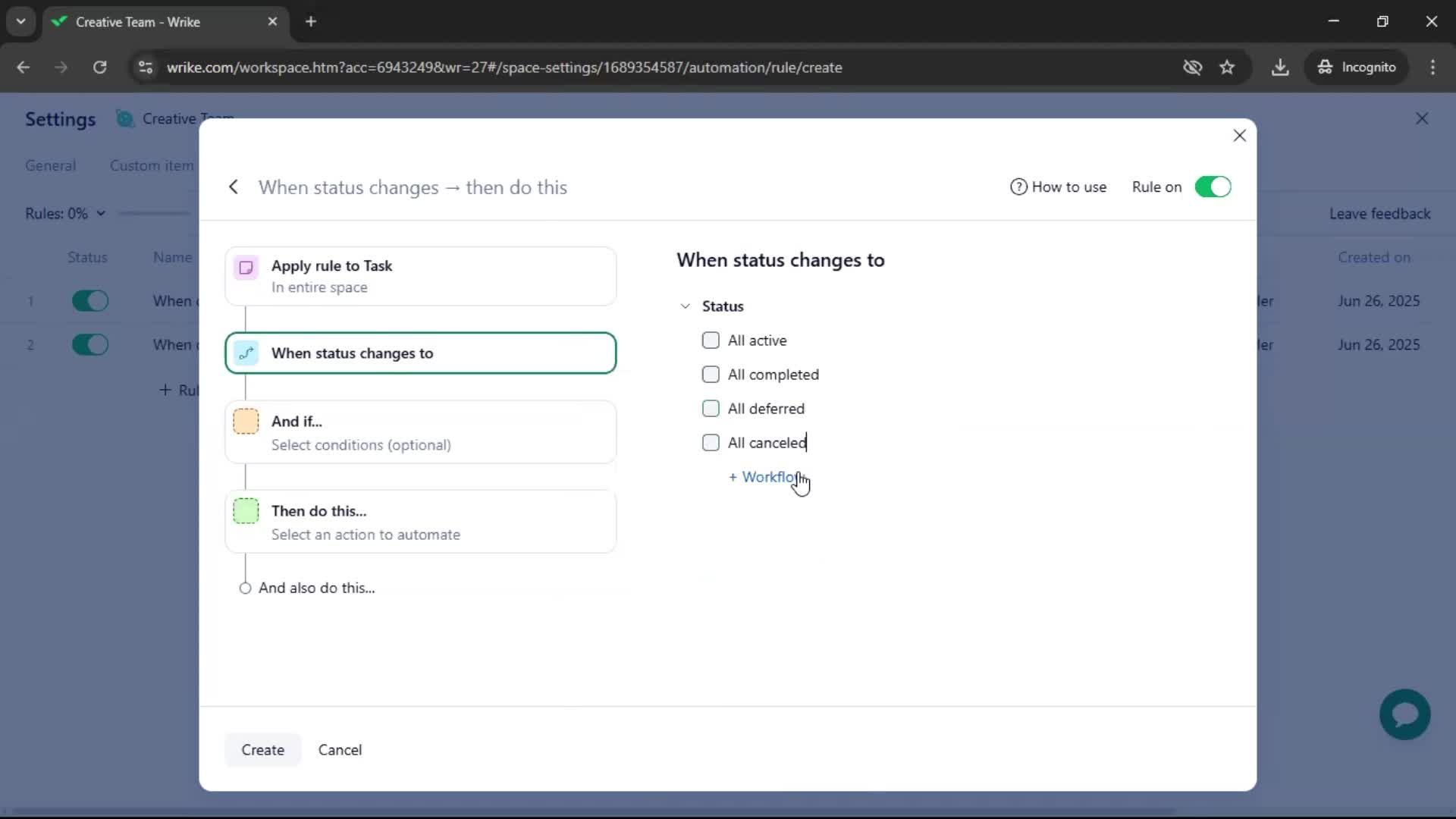Viewport: 1456px width, 819px height.
Task: Select the Creative Team - Wrike tab
Action: 165,22
